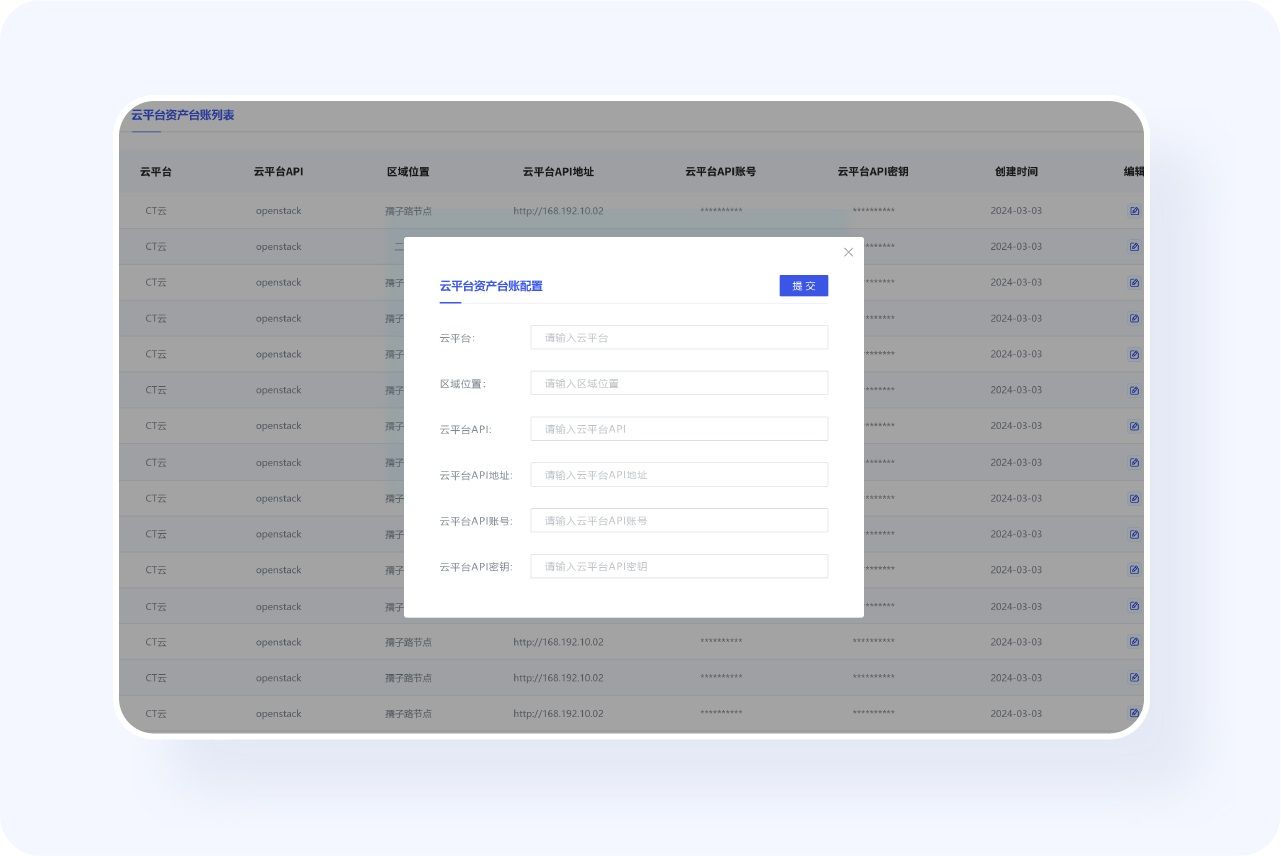Focus the 请输入云平台 input field

point(679,337)
